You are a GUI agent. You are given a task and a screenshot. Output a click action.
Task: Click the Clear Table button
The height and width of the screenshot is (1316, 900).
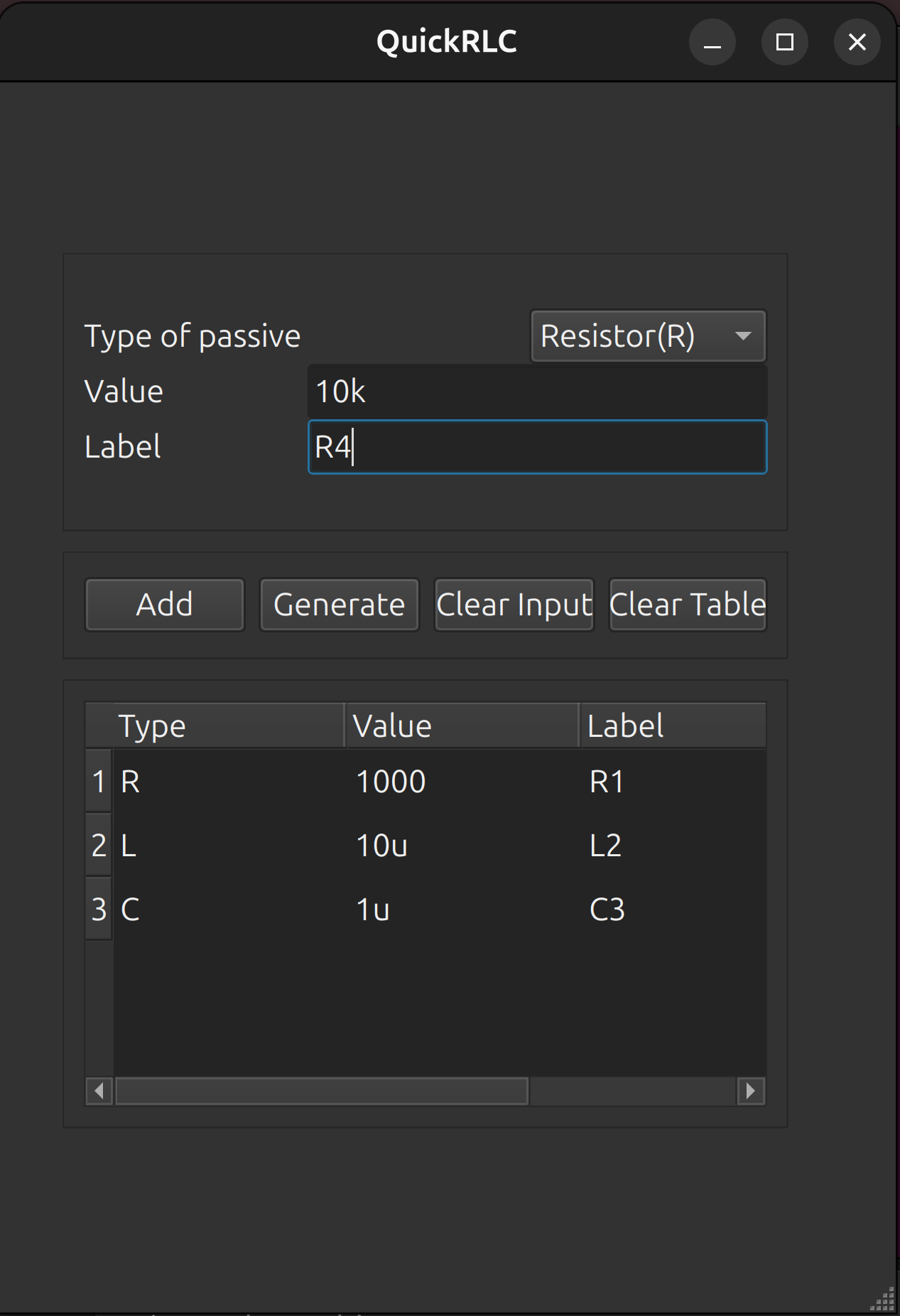pyautogui.click(x=688, y=605)
